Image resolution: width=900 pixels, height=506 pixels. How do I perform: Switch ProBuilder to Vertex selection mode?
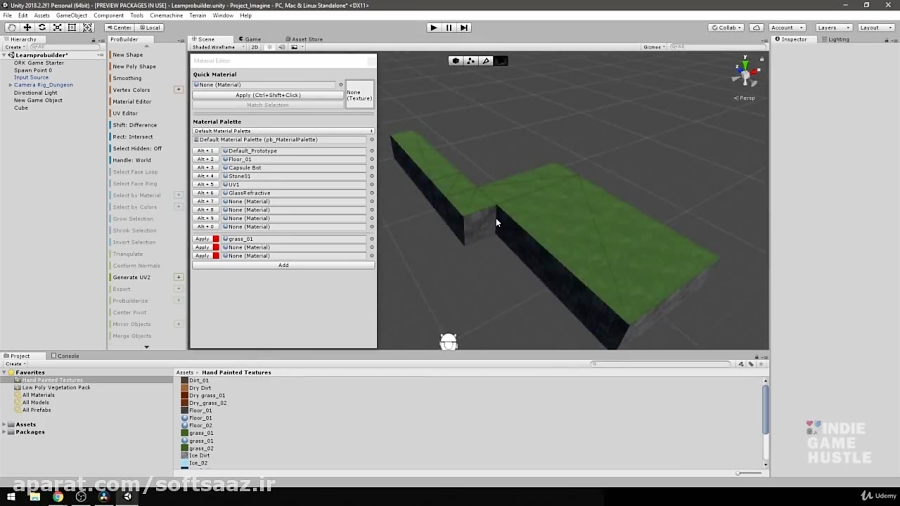pyautogui.click(x=471, y=61)
